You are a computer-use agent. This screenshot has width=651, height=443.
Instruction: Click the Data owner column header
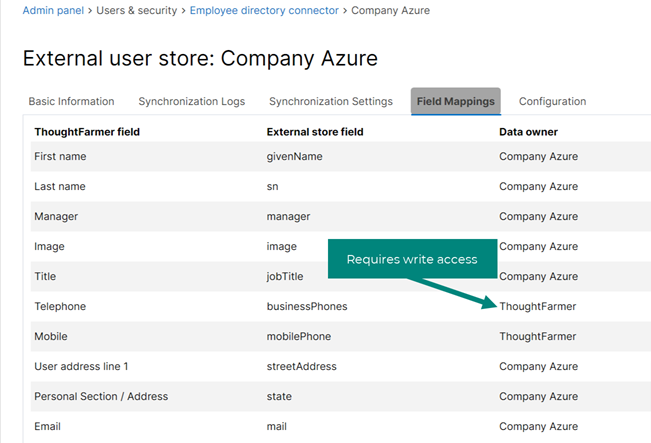click(x=528, y=131)
